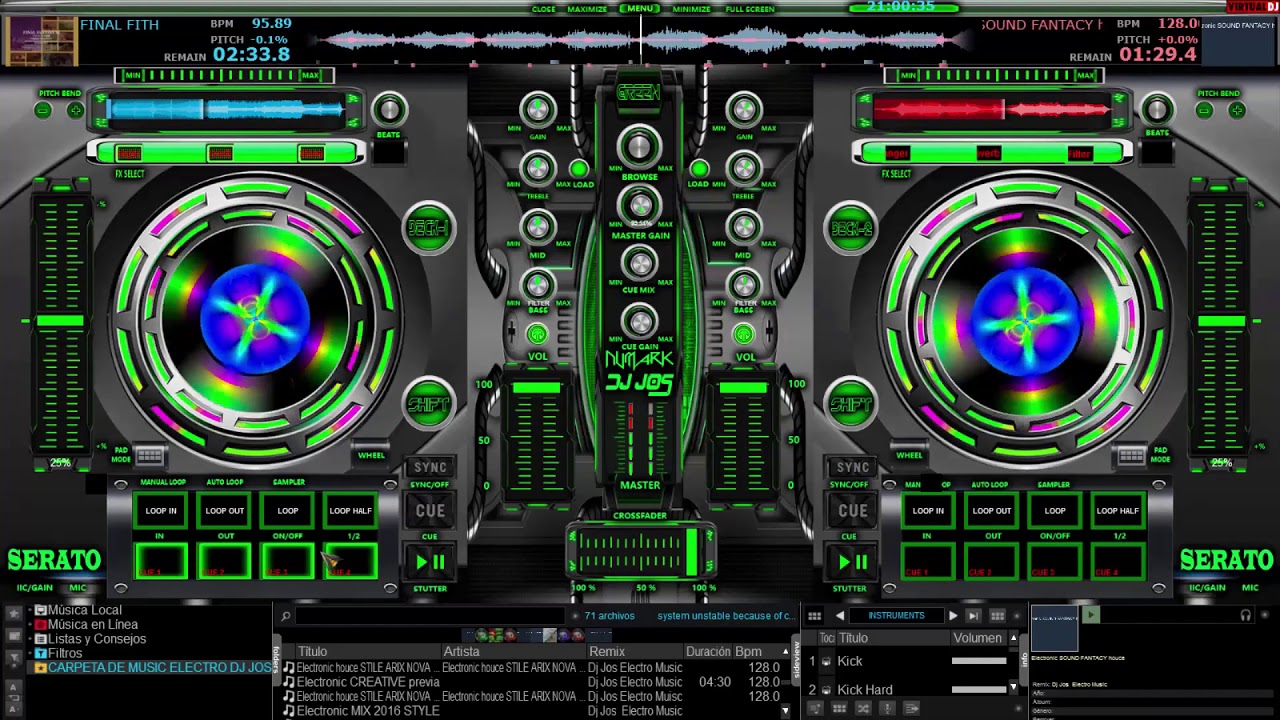Click the CUE GAIN knob
Screen dimensions: 1280x720
[x=639, y=321]
